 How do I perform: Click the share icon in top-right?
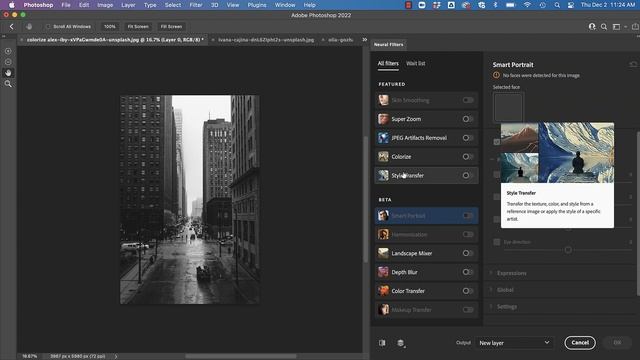pyautogui.click(x=635, y=27)
